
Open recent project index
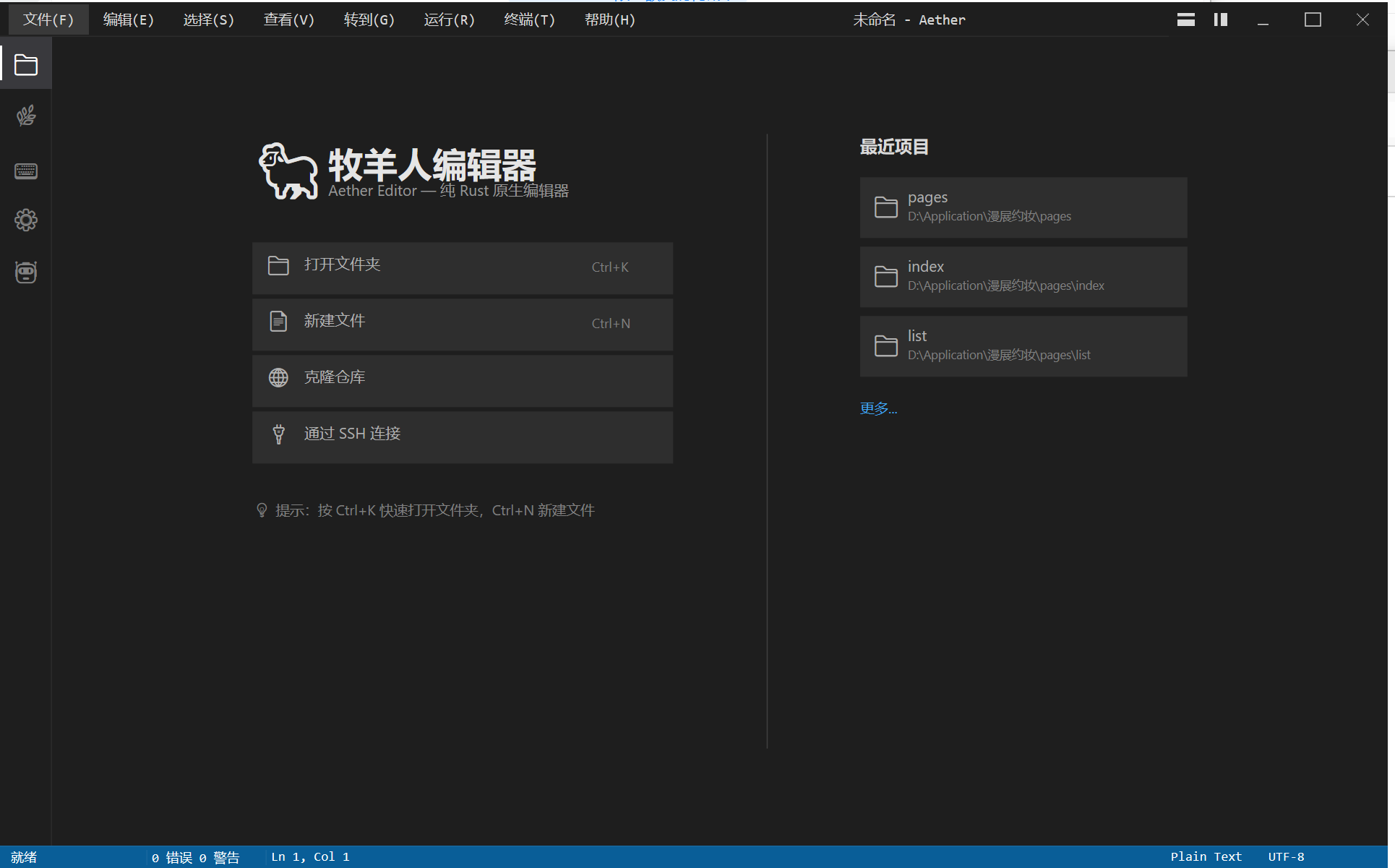1023,276
